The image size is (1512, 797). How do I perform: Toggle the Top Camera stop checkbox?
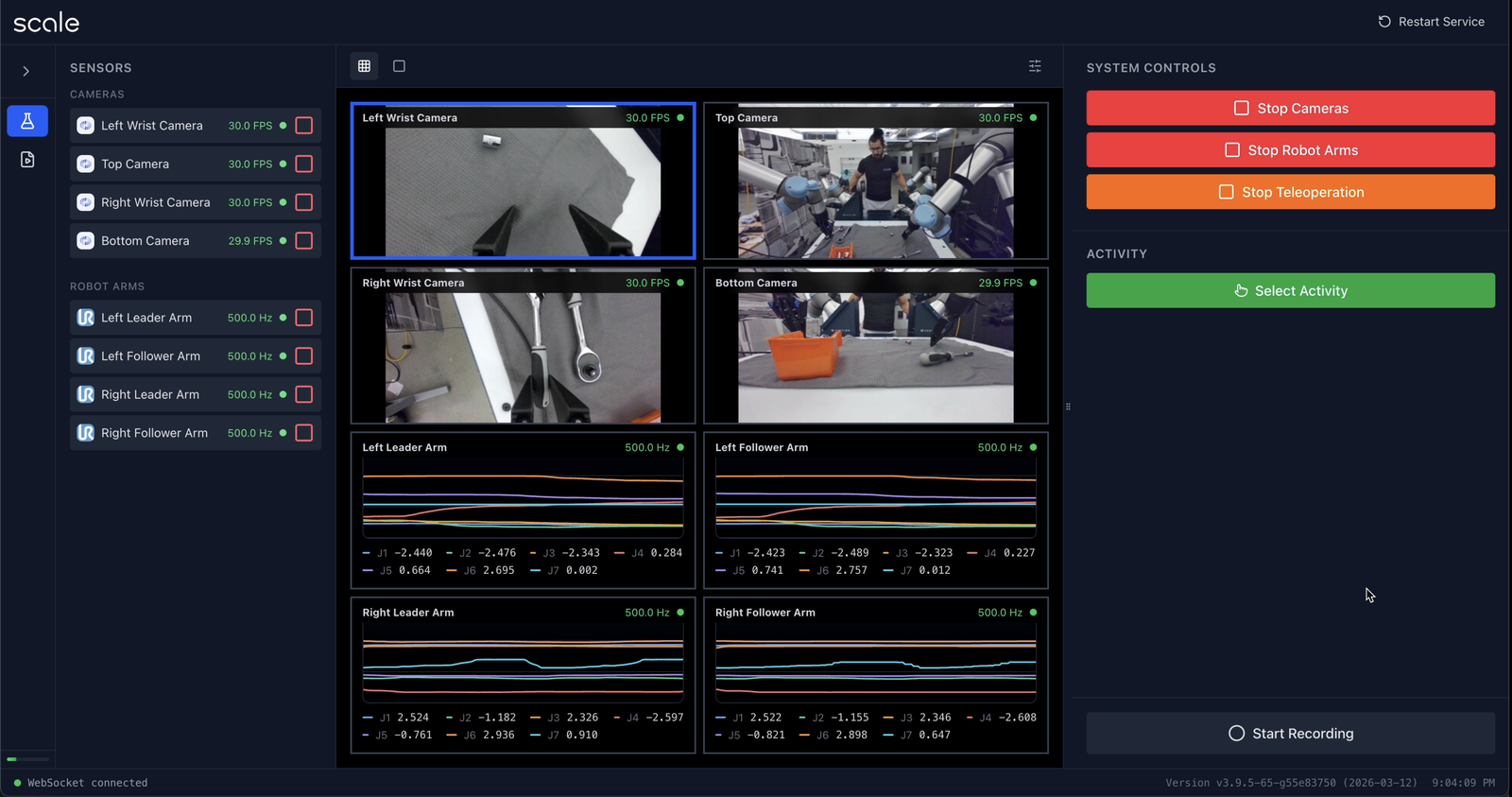pyautogui.click(x=304, y=165)
